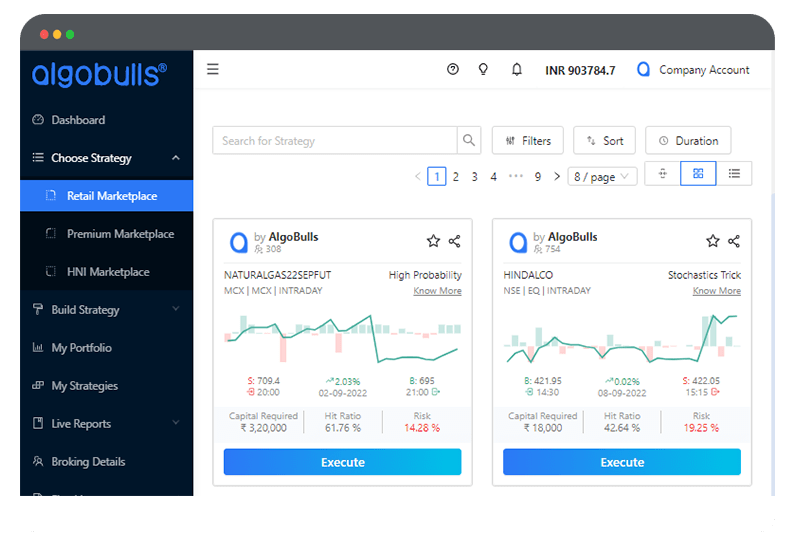Toggle favorite star on HINDALCO card
The height and width of the screenshot is (545, 796).
click(713, 241)
